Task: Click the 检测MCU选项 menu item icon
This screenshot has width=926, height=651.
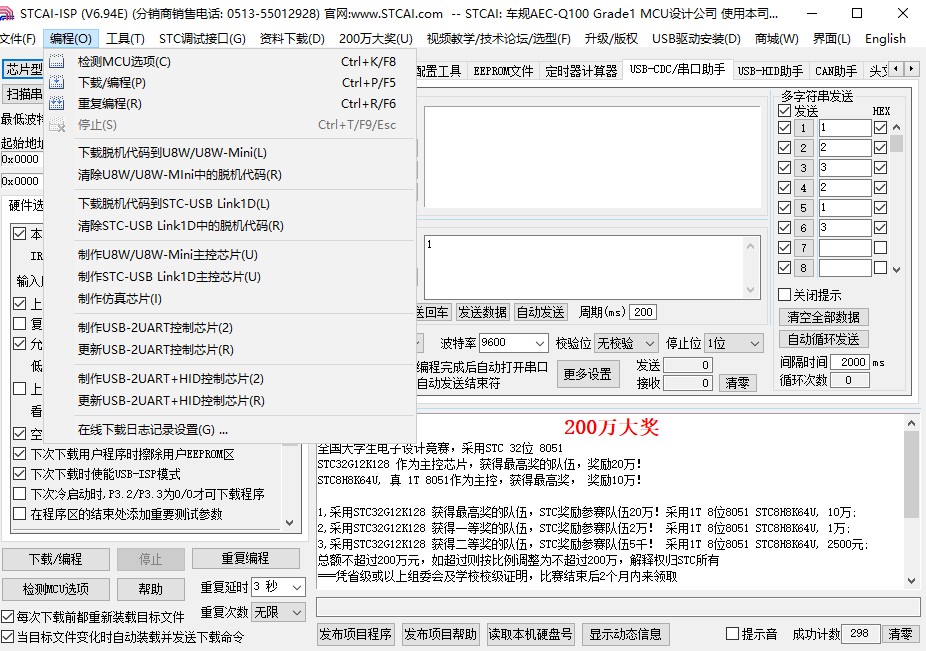Action: click(x=57, y=61)
